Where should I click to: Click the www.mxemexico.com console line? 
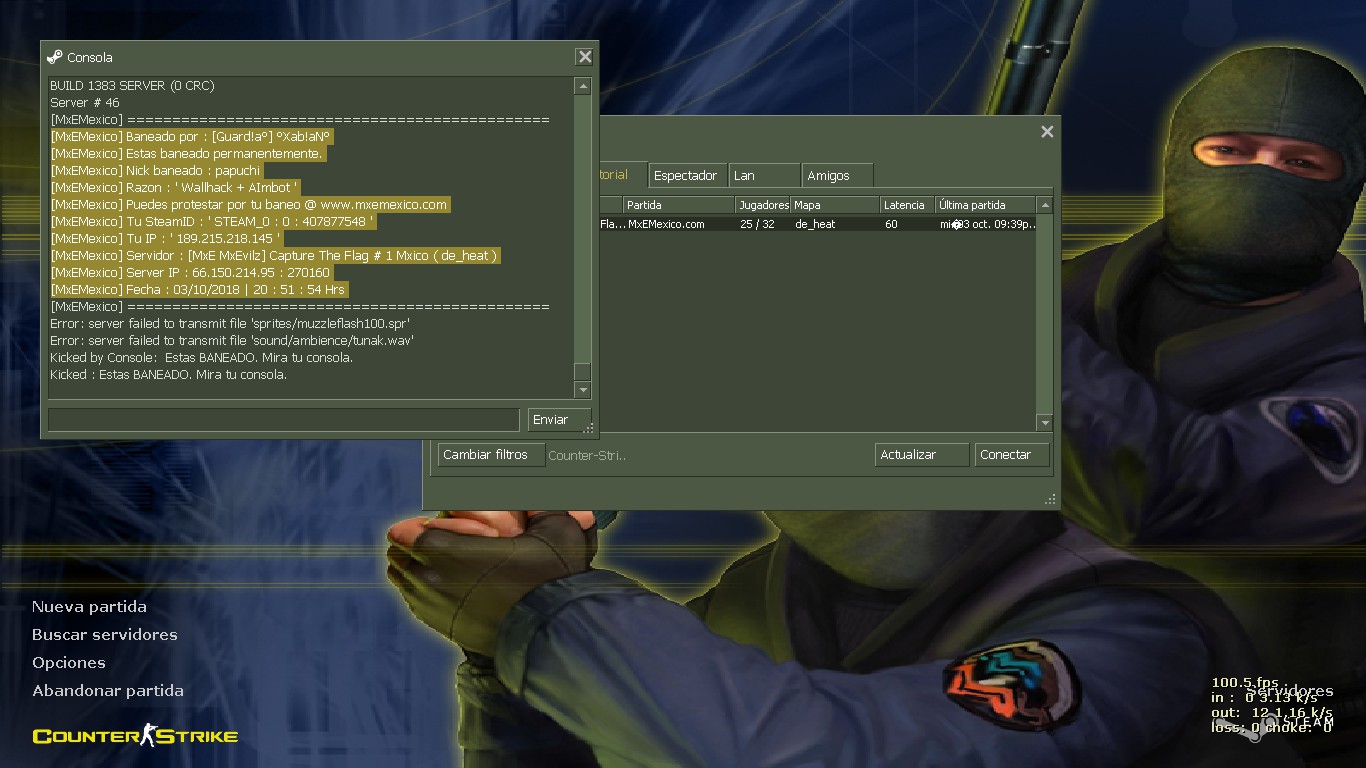(x=249, y=204)
